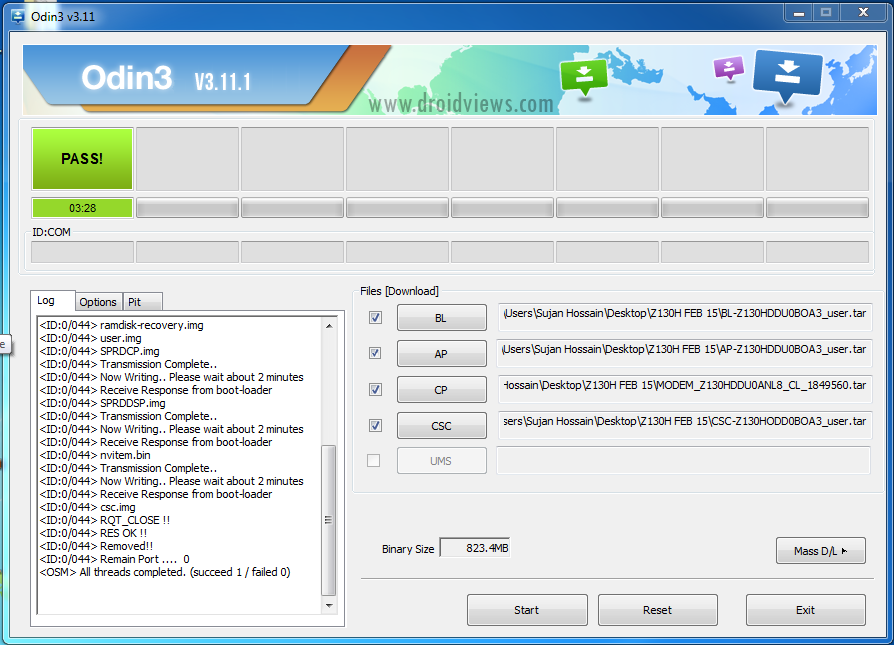Exit the Odin application
Image resolution: width=894 pixels, height=645 pixels.
806,610
